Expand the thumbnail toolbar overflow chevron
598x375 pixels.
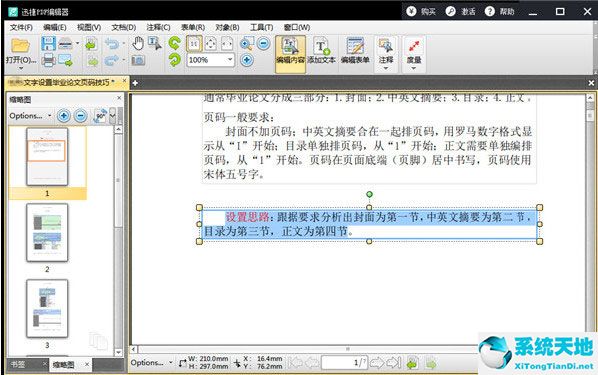112,116
